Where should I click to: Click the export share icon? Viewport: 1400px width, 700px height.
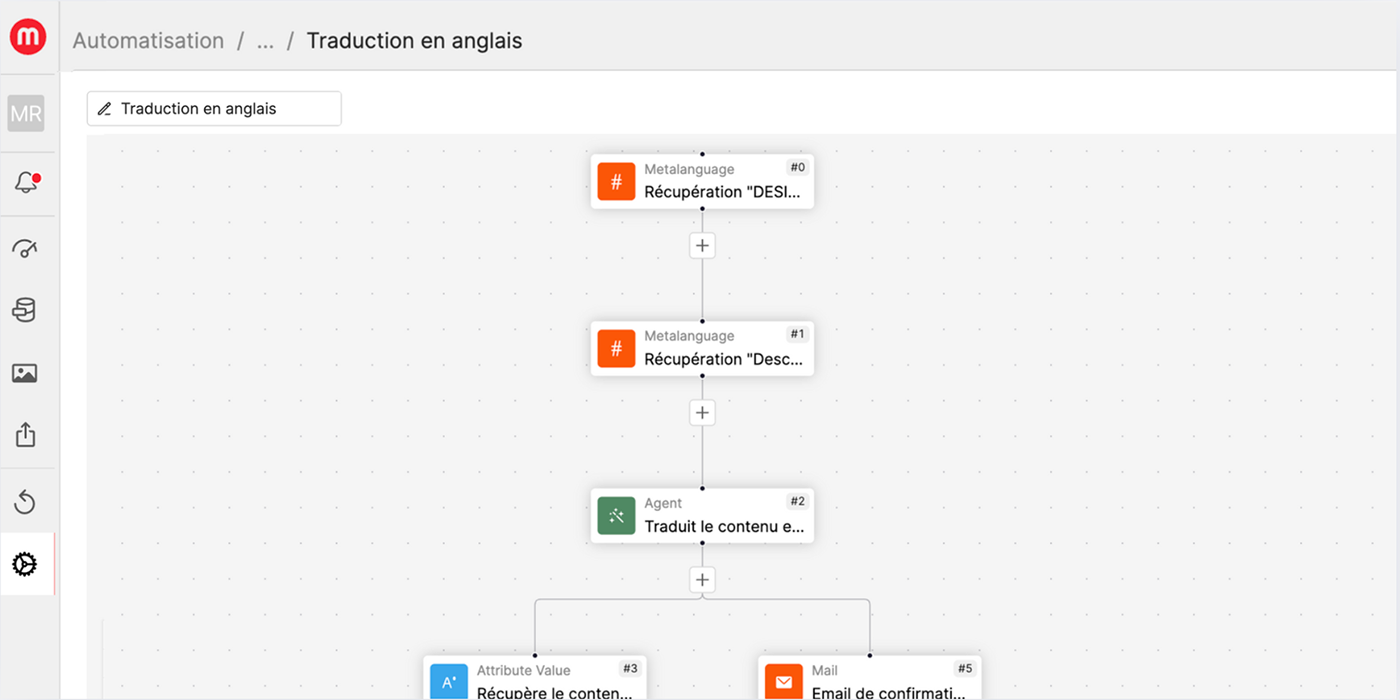[25, 435]
